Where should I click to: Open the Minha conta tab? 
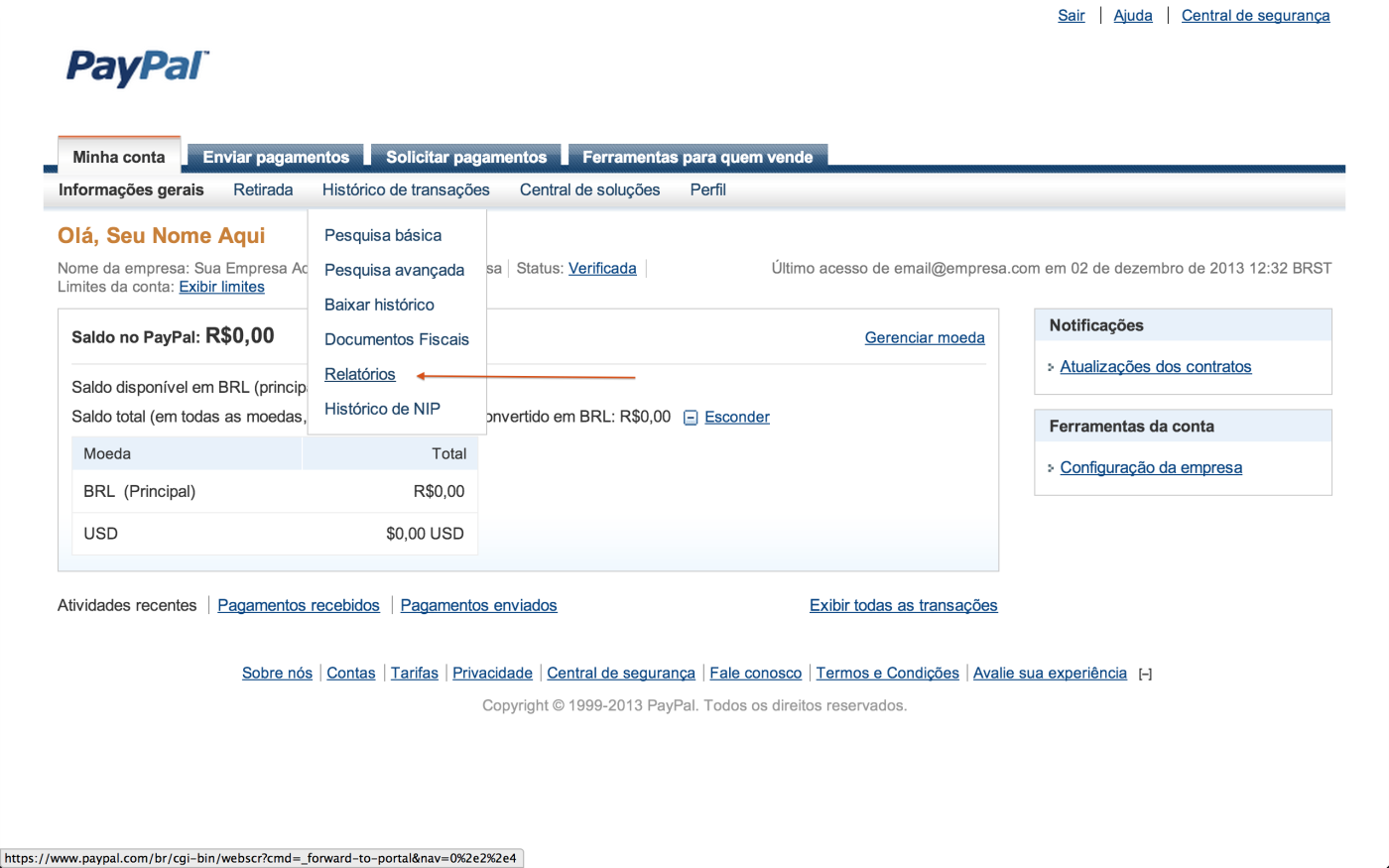pos(119,157)
